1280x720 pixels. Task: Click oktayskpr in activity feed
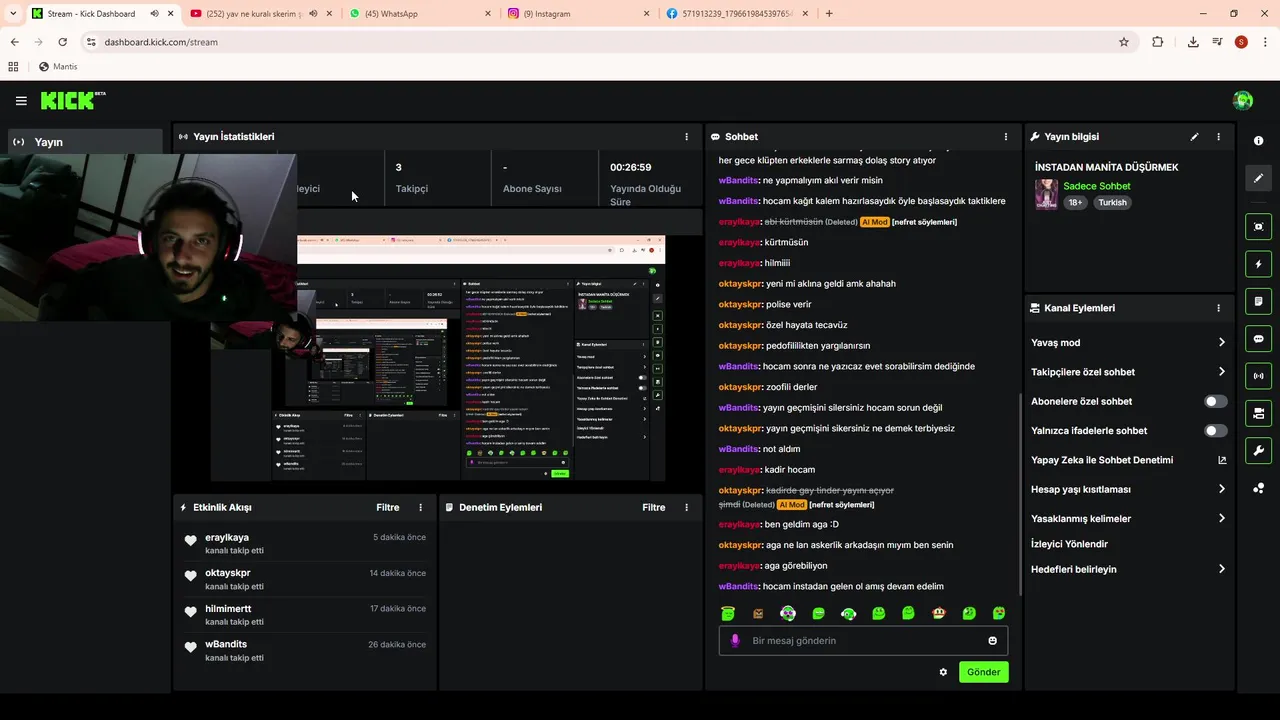coord(228,573)
